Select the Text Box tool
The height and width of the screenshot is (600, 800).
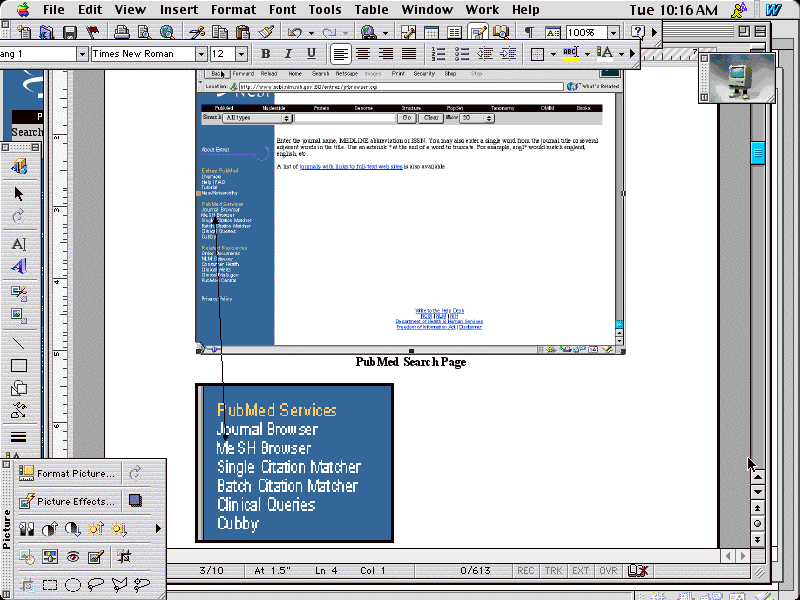19,244
